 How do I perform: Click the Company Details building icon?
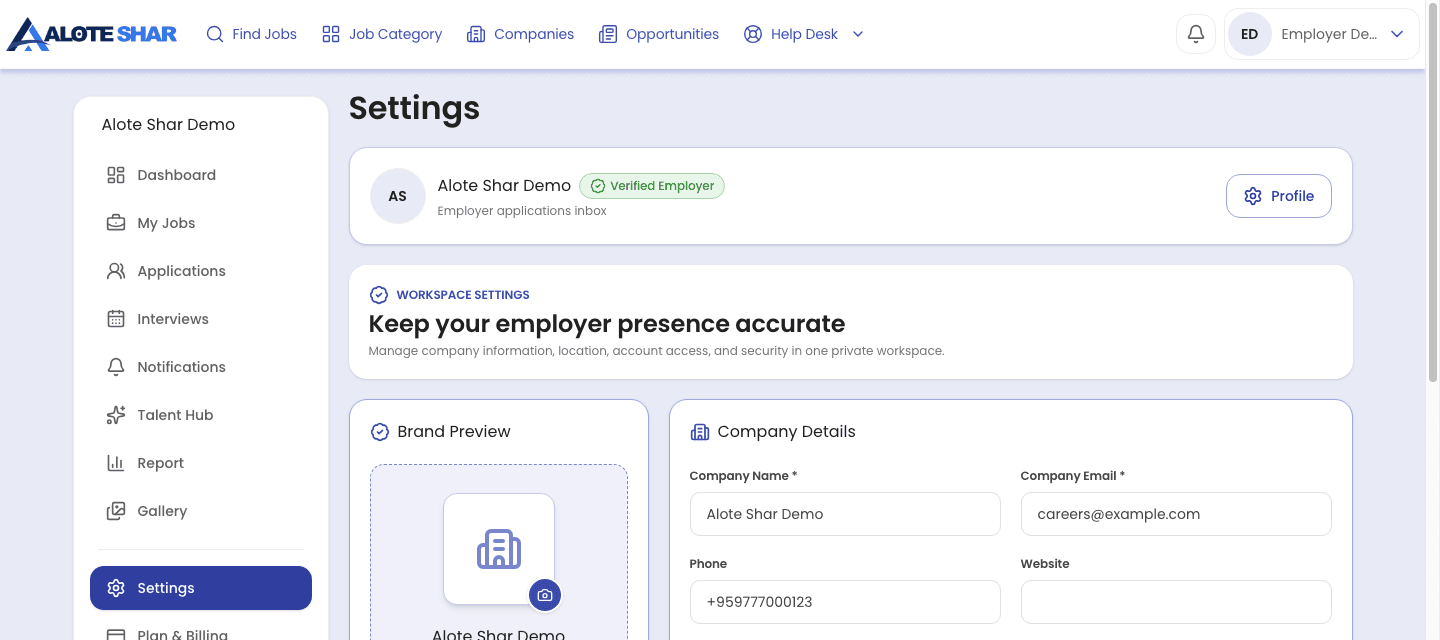[700, 432]
